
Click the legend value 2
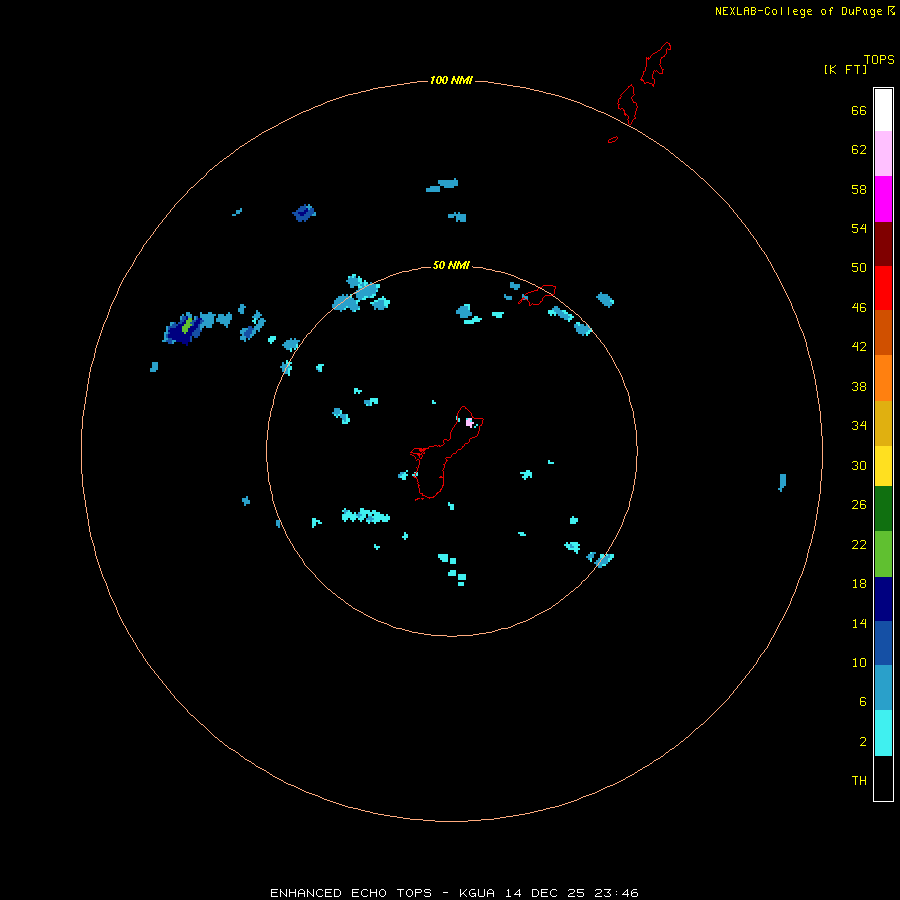tap(863, 742)
